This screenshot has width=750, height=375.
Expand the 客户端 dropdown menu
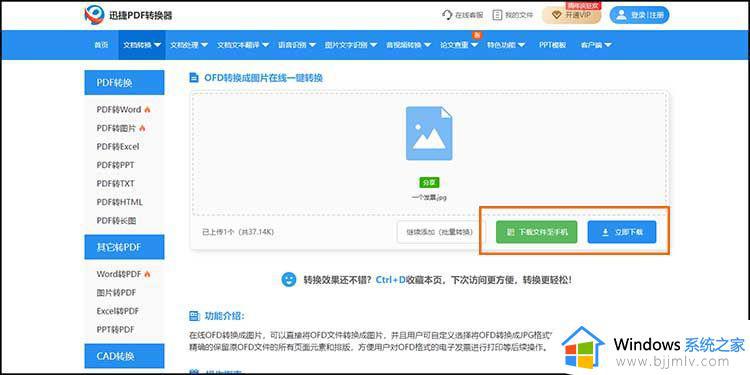(596, 45)
